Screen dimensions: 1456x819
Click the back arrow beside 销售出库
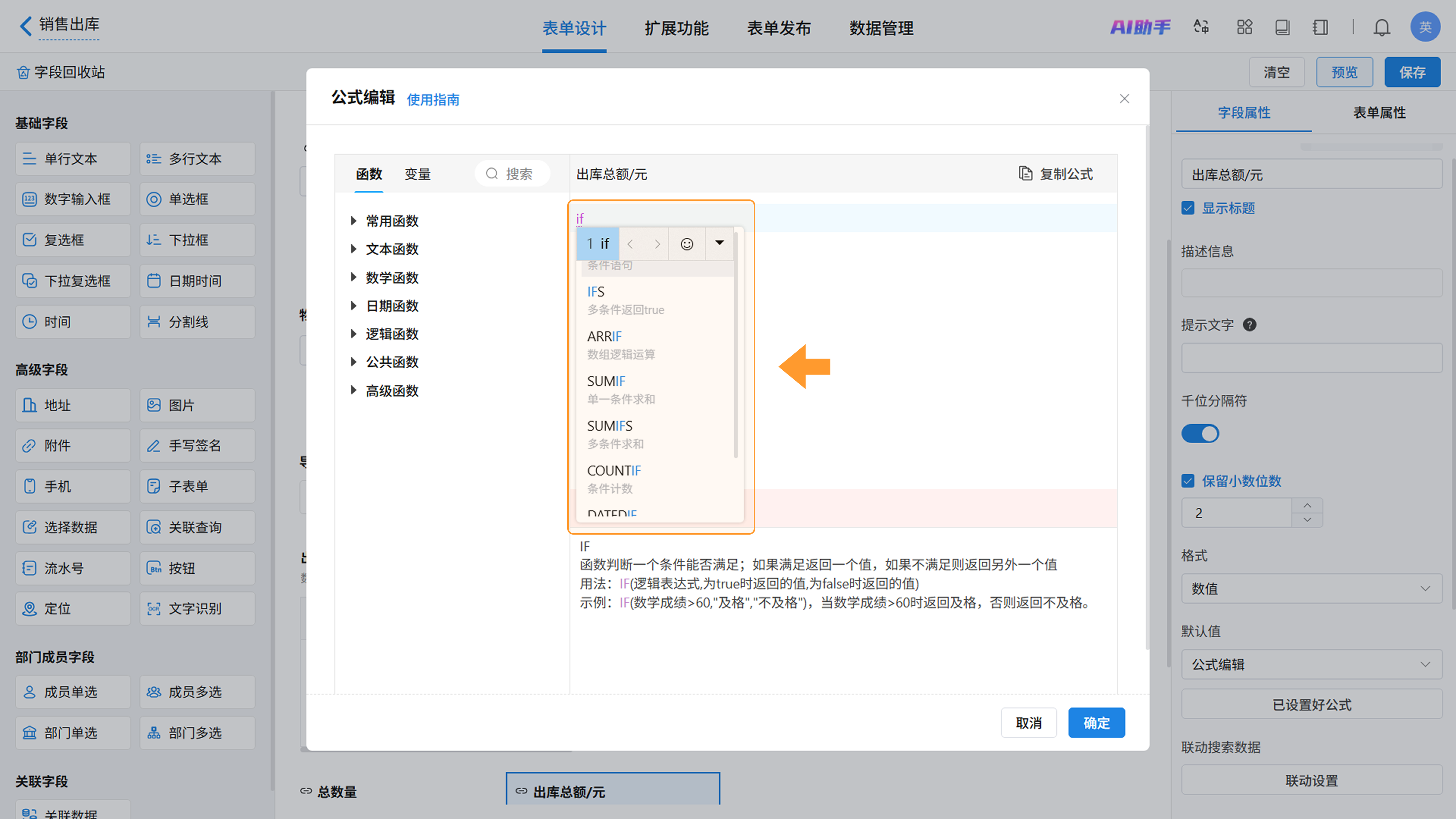pos(25,25)
